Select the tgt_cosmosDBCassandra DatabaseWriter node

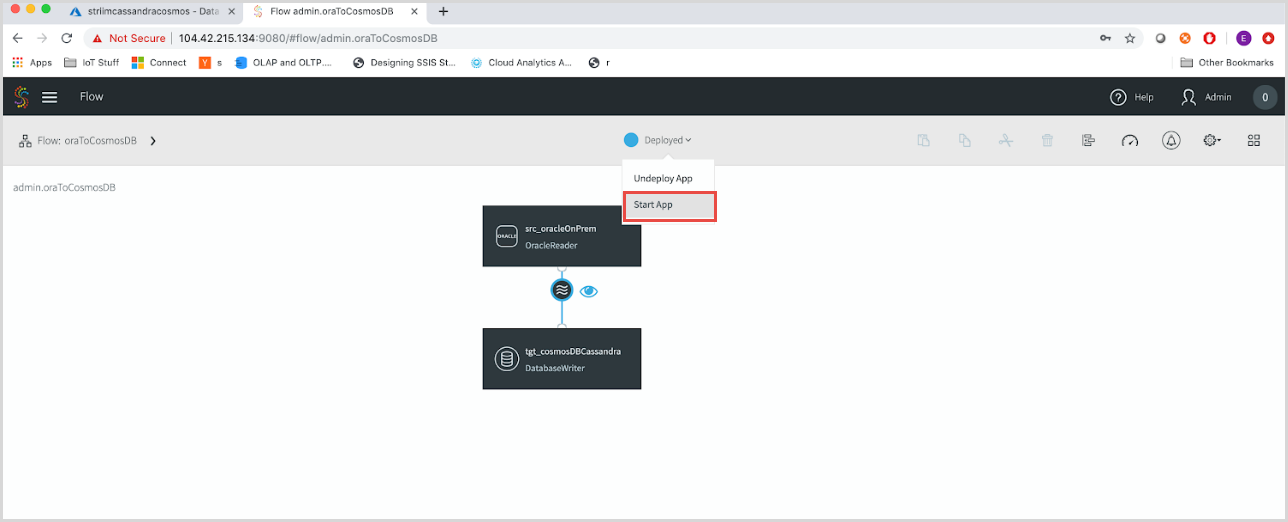[x=561, y=359]
